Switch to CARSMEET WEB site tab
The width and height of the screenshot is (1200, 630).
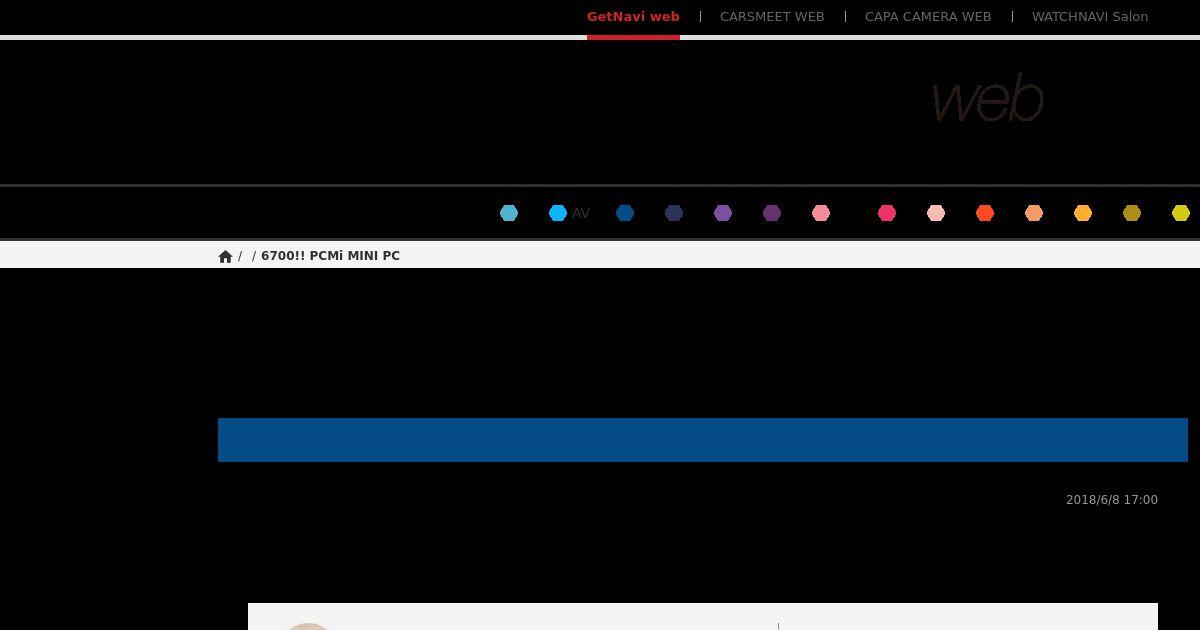click(772, 17)
